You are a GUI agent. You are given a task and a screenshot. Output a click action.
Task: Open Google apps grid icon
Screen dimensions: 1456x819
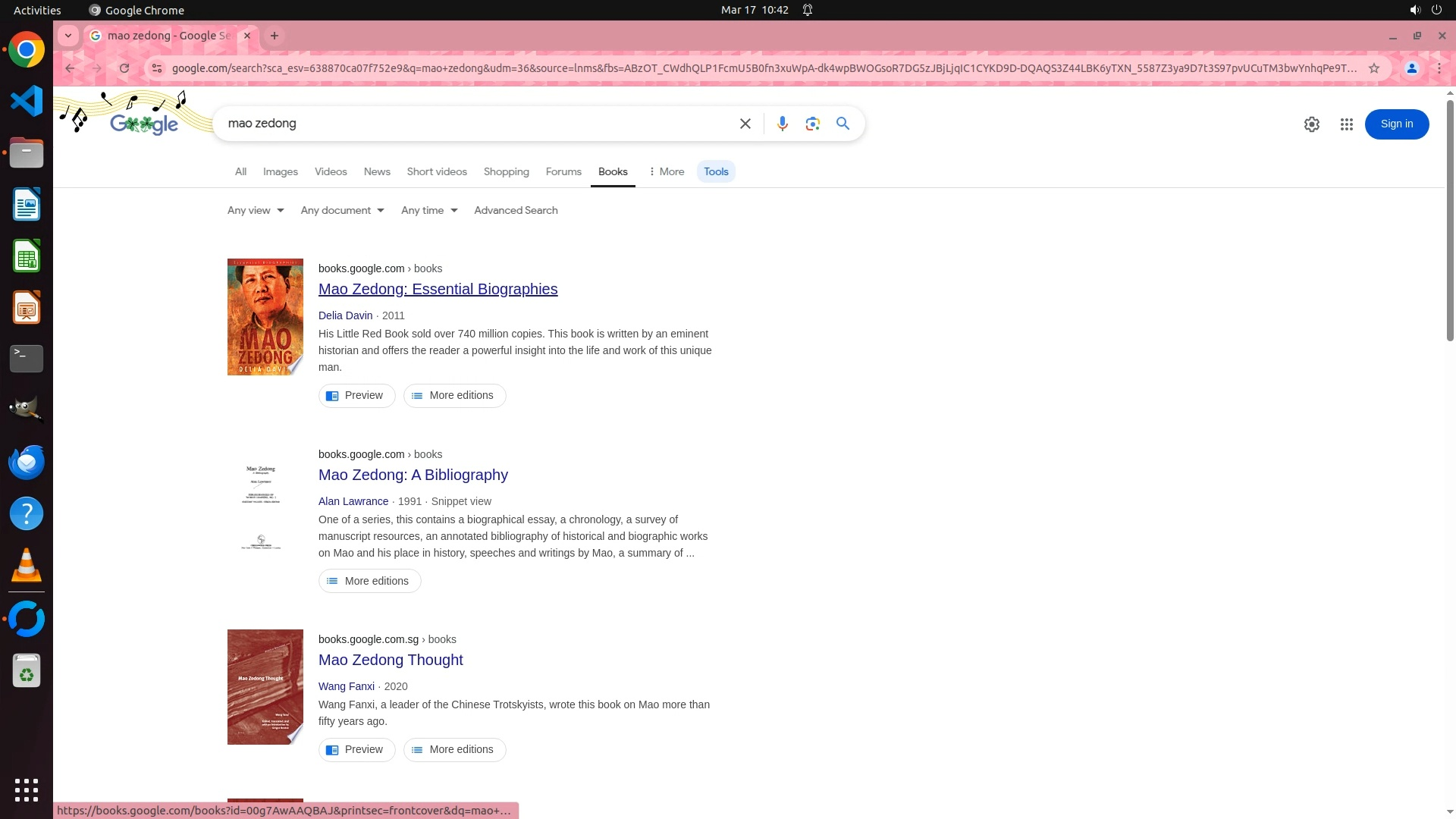[x=1346, y=124]
